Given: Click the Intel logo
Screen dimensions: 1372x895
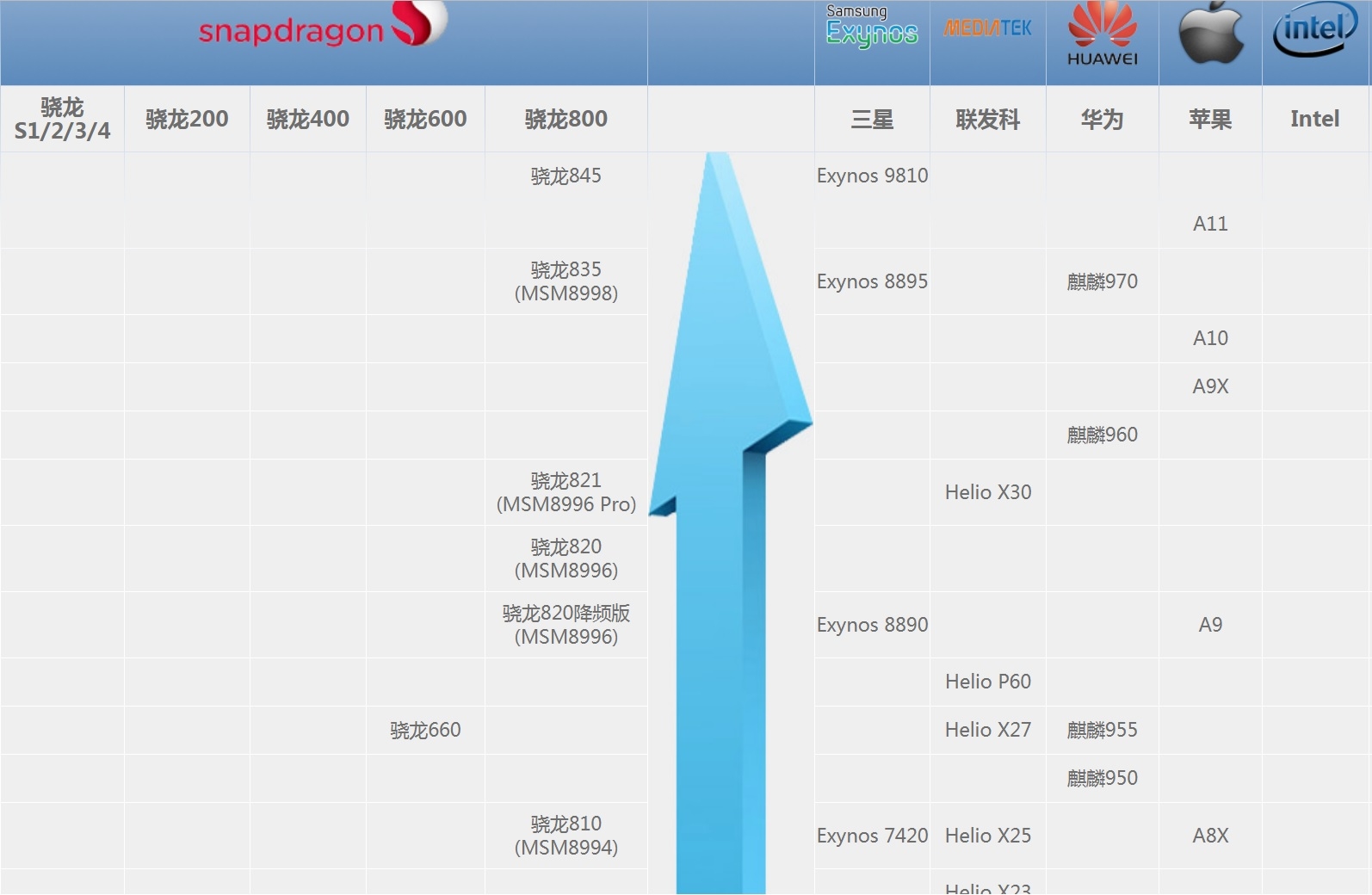Looking at the screenshot, I should pyautogui.click(x=1314, y=30).
